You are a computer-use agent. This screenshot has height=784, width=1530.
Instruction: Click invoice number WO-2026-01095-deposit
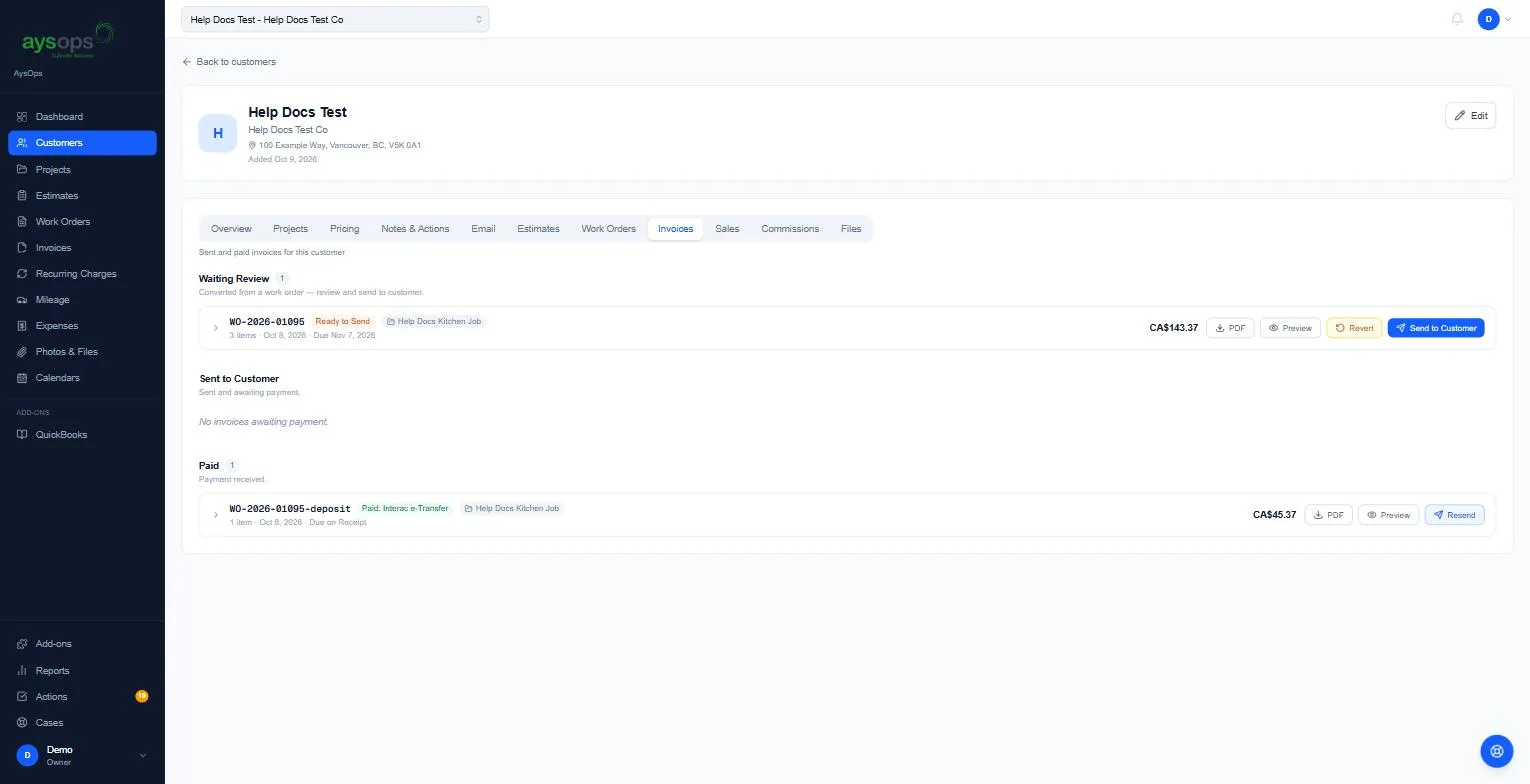click(x=290, y=509)
